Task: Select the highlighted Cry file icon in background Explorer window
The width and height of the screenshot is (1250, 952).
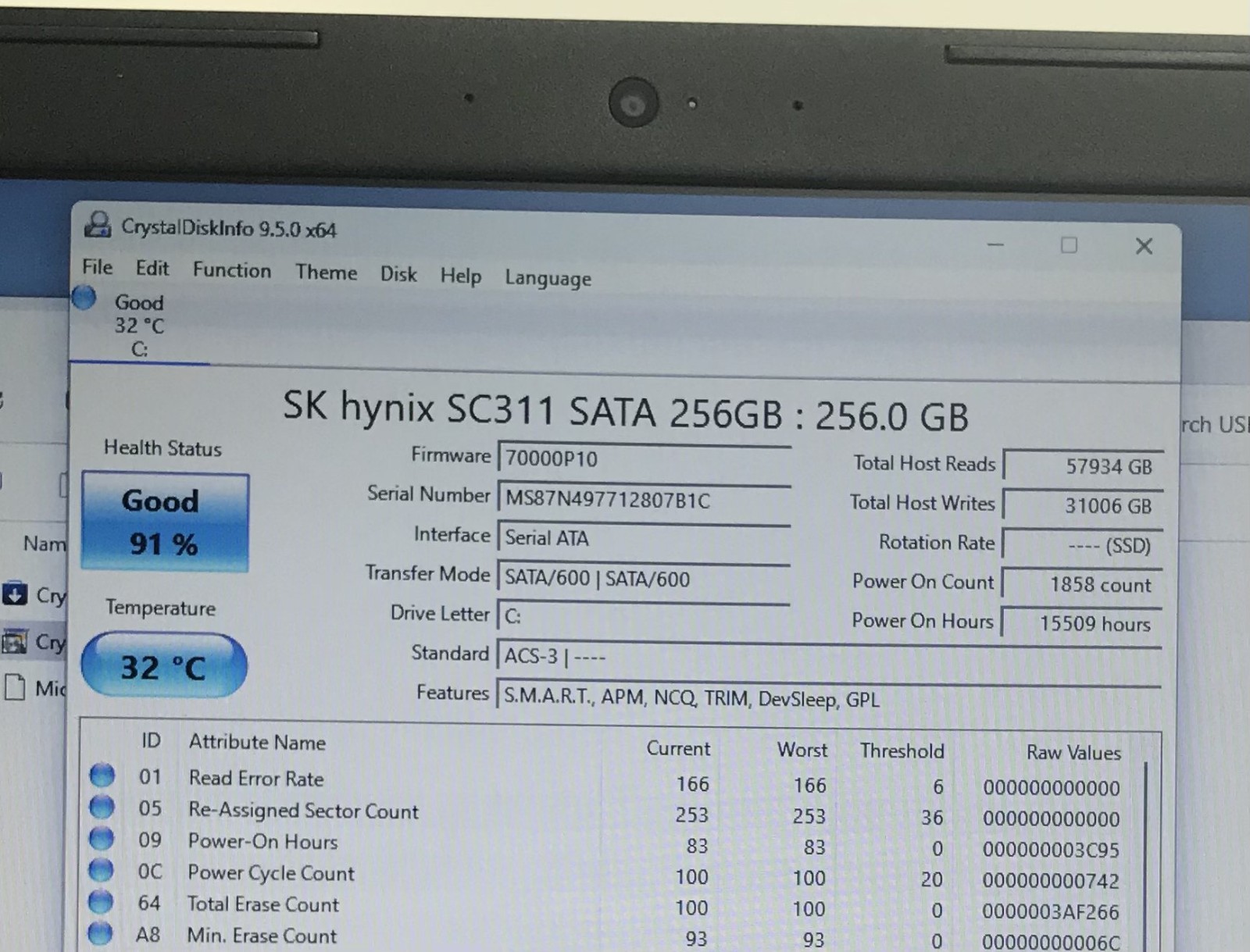Action: click(x=15, y=642)
